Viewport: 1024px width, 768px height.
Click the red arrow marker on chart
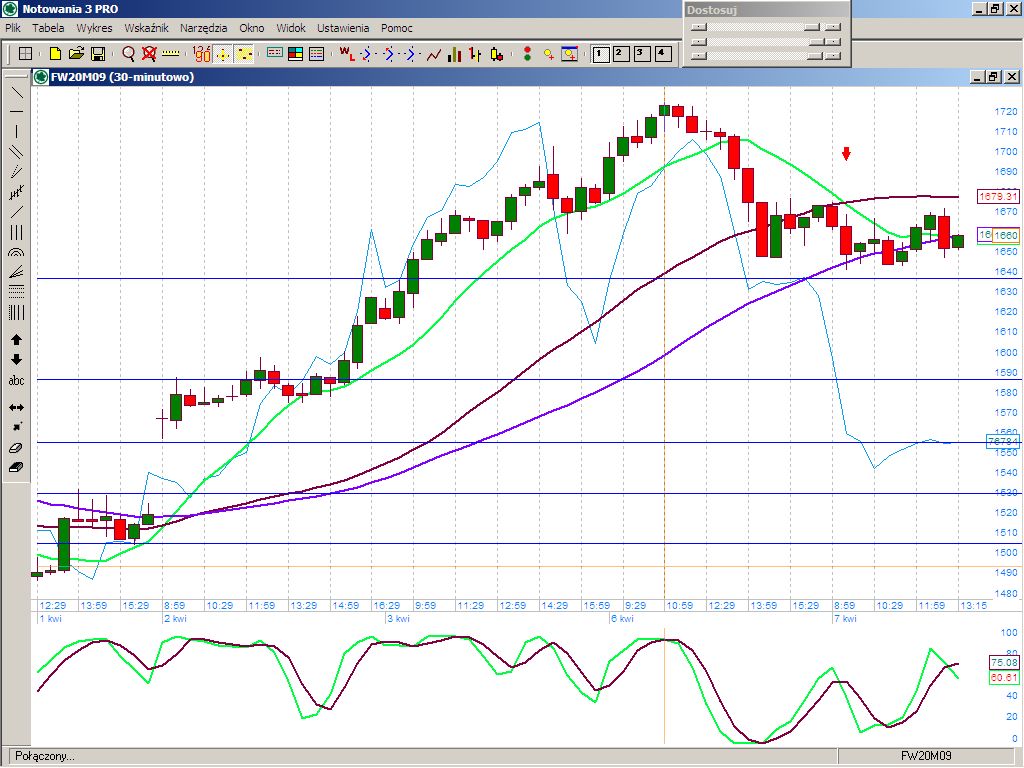846,153
